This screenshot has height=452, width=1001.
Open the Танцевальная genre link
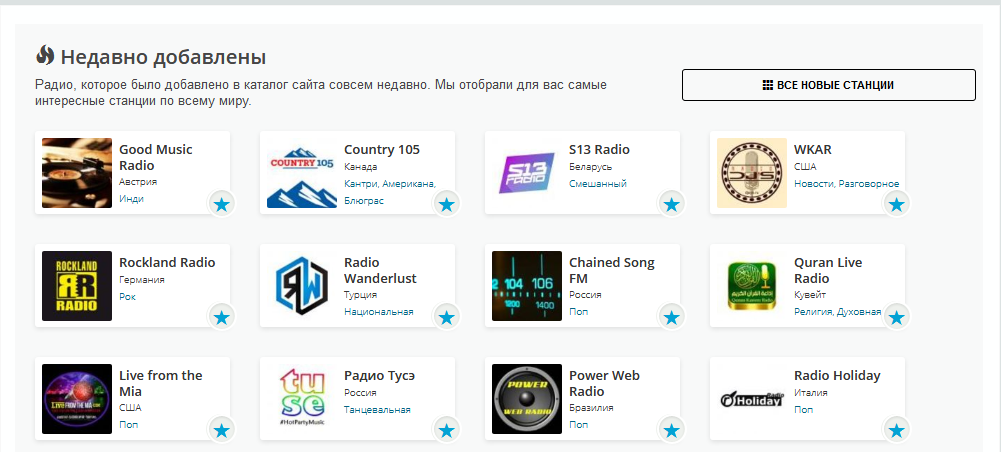tap(377, 410)
